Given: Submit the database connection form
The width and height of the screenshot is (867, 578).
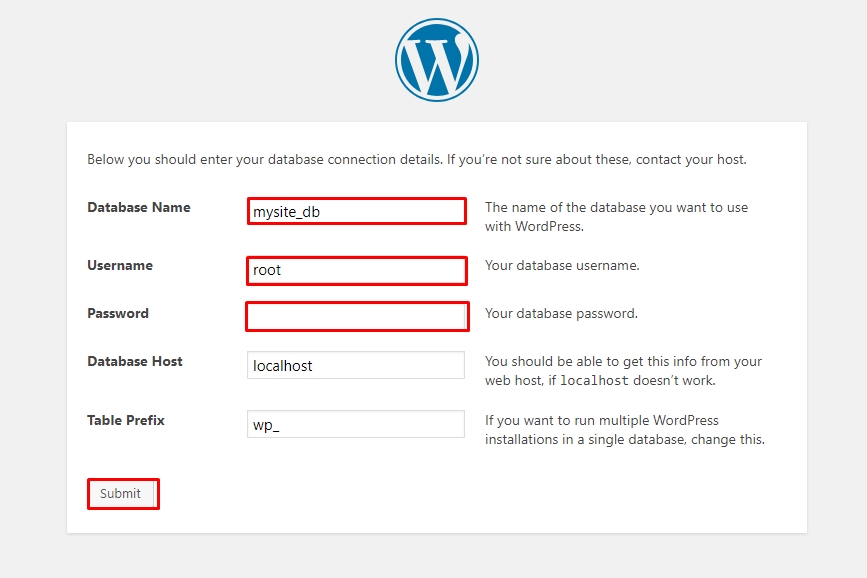Looking at the screenshot, I should tap(123, 493).
